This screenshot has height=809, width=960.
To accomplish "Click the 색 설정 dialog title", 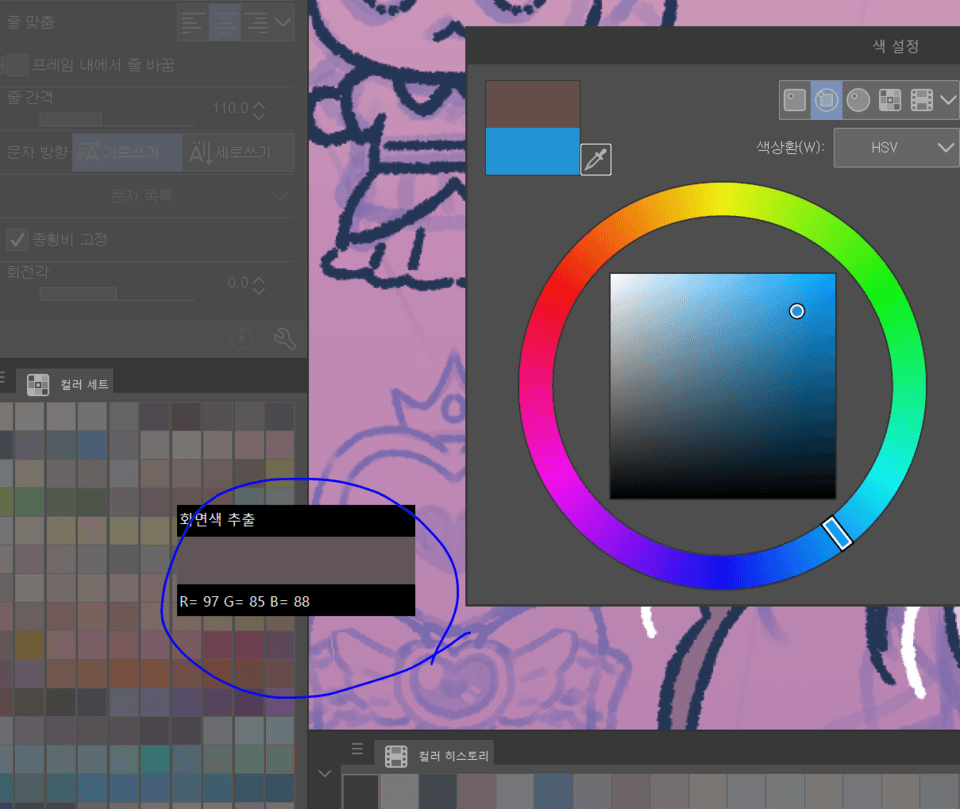I will point(895,47).
